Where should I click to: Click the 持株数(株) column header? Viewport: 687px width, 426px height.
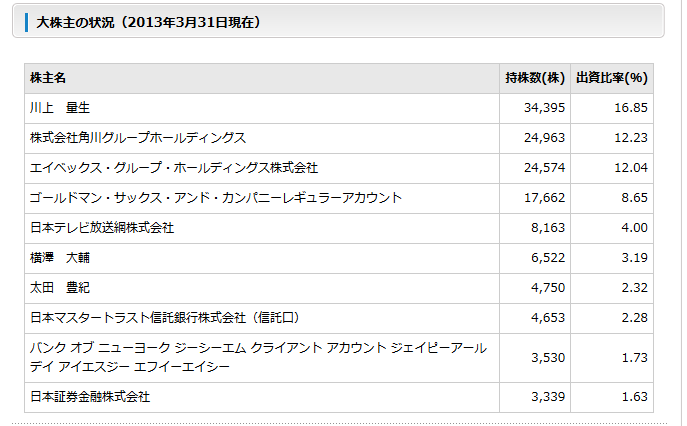click(535, 78)
